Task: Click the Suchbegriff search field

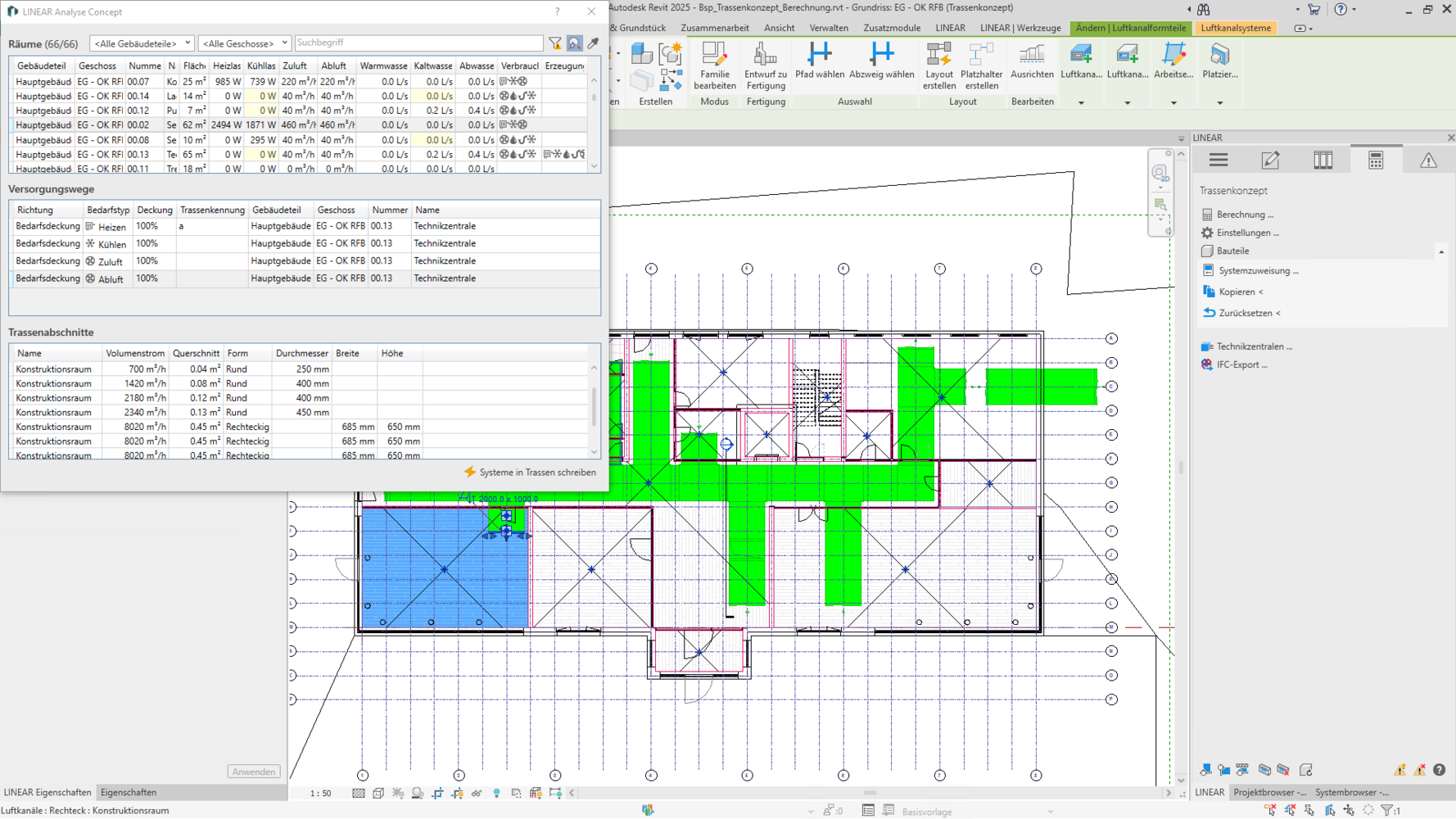Action: (x=418, y=43)
